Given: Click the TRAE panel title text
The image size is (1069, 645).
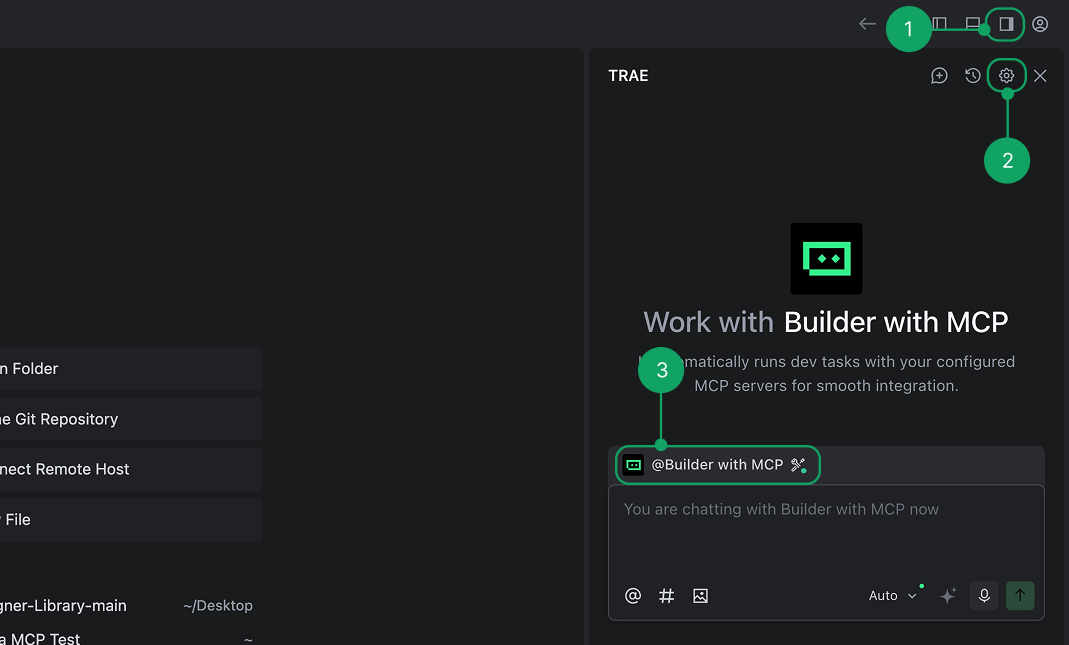Looking at the screenshot, I should (628, 76).
